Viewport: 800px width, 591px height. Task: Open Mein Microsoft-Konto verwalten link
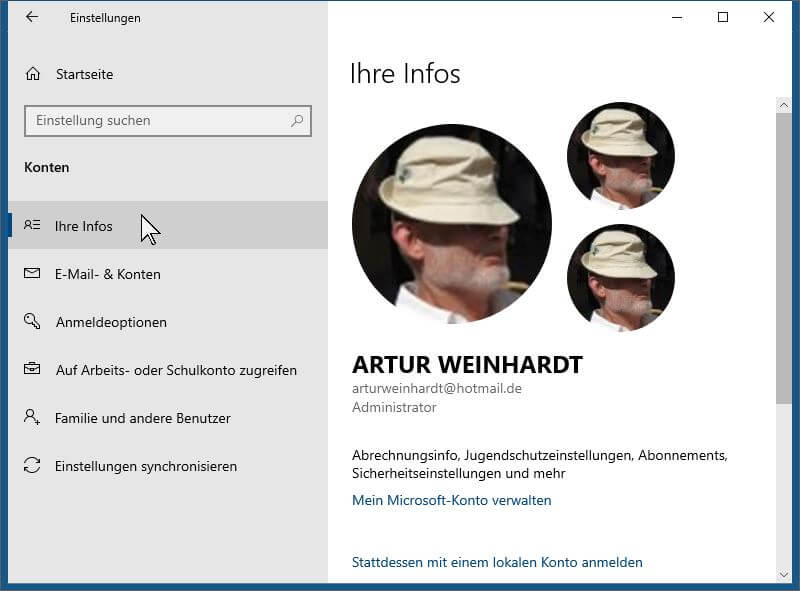click(452, 500)
